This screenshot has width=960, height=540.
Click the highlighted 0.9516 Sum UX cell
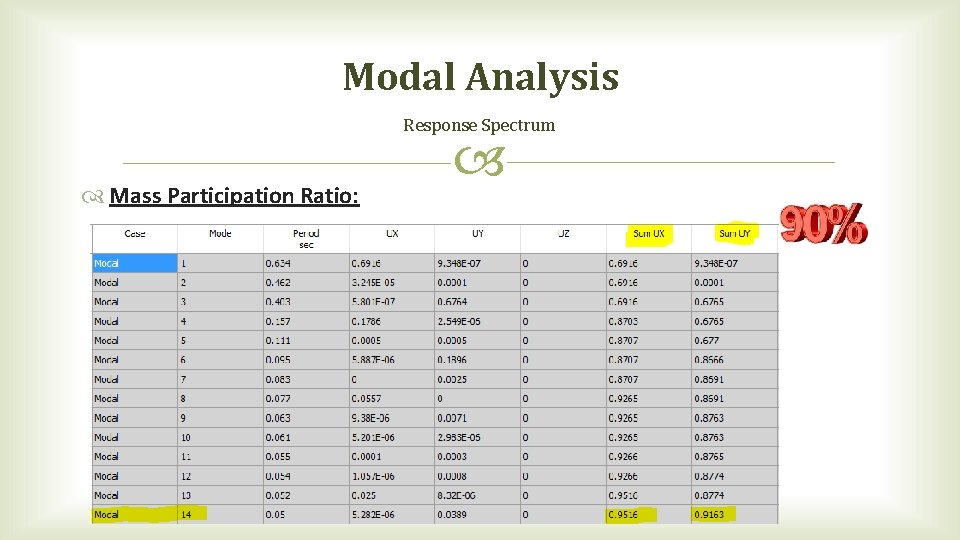coord(632,514)
